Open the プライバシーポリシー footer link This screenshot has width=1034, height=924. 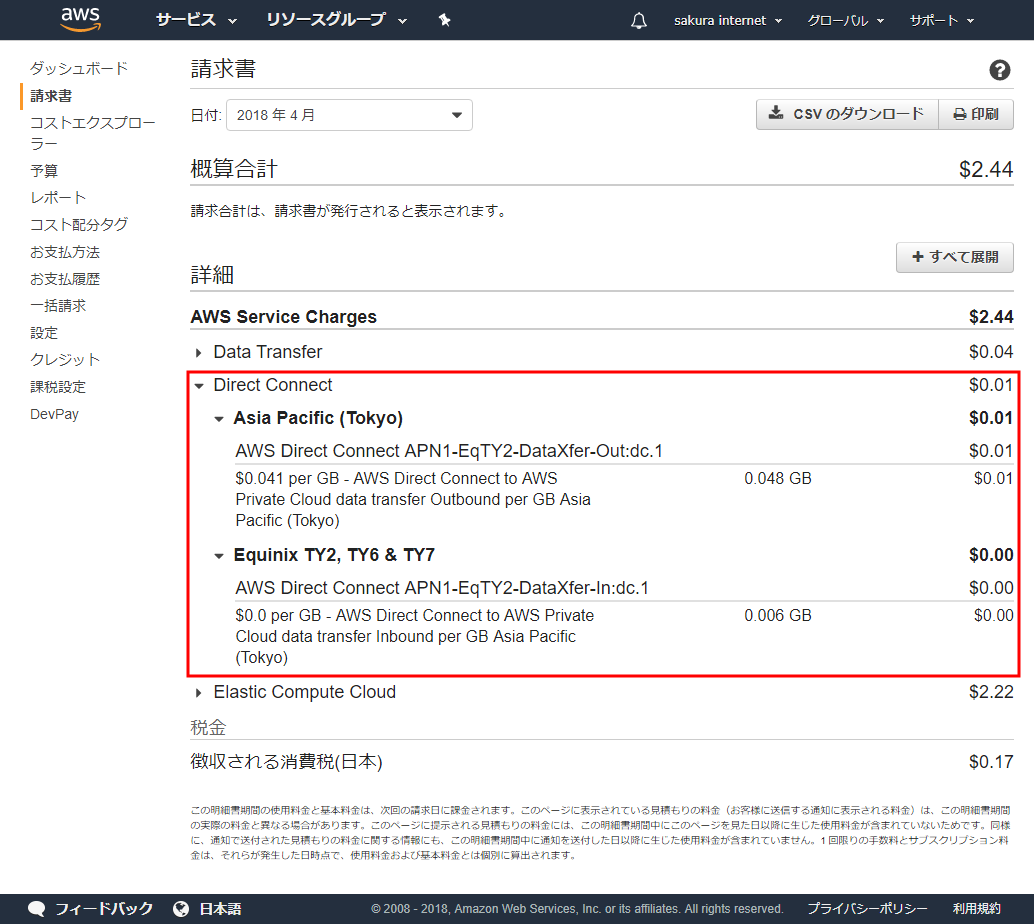point(867,909)
